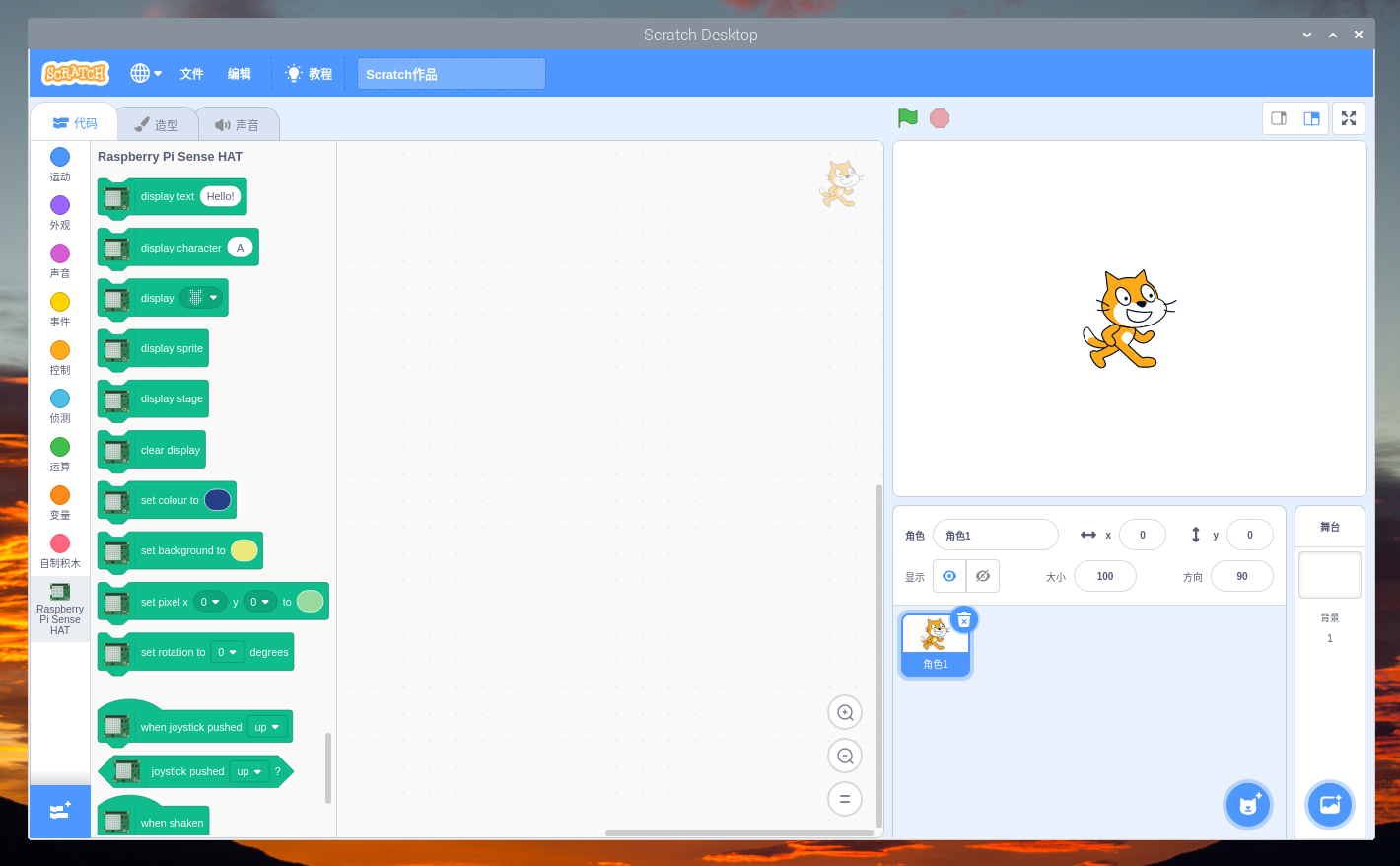
Task: Click the cat sprite on the stage
Action: pyautogui.click(x=1129, y=320)
